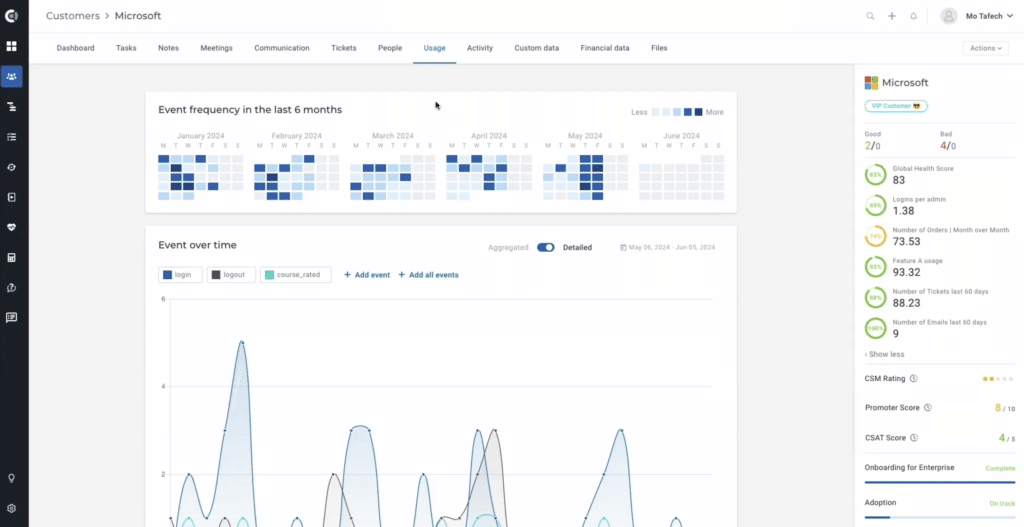
Task: Click the Microsoft logo in side panel
Action: (871, 83)
